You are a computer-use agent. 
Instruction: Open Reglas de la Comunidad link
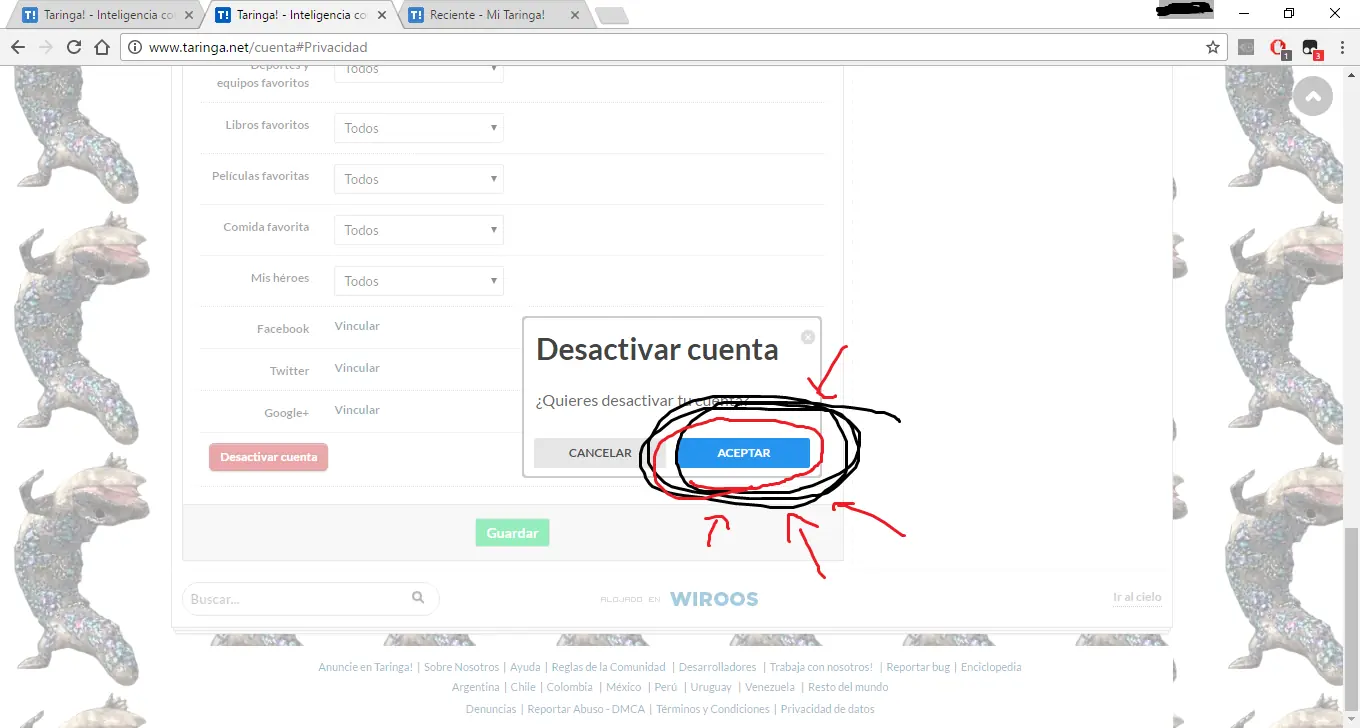coord(608,667)
